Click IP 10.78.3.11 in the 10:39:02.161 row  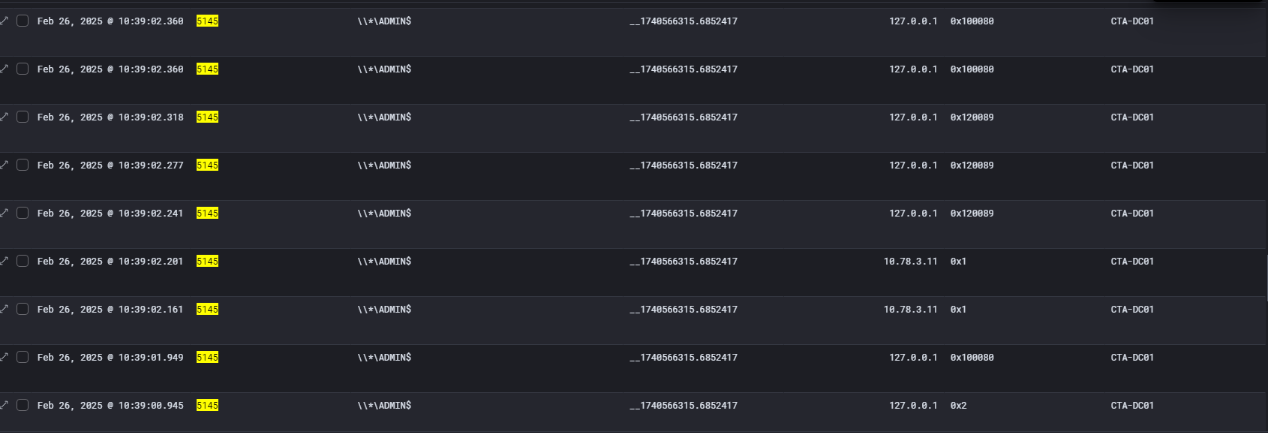pyautogui.click(x=910, y=309)
